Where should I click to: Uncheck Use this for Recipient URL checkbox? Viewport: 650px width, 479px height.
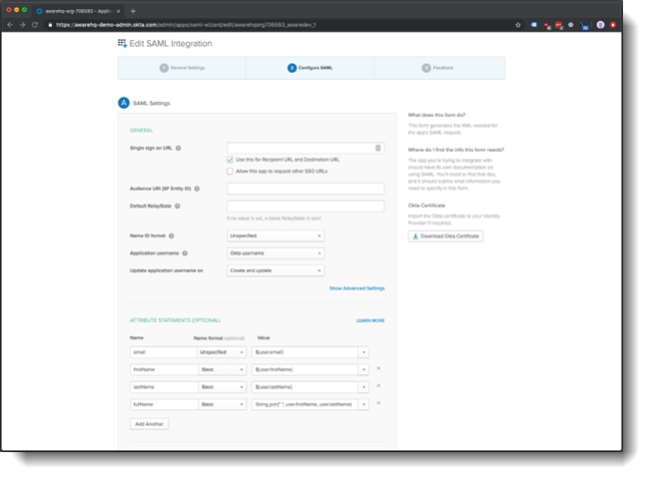click(x=230, y=159)
